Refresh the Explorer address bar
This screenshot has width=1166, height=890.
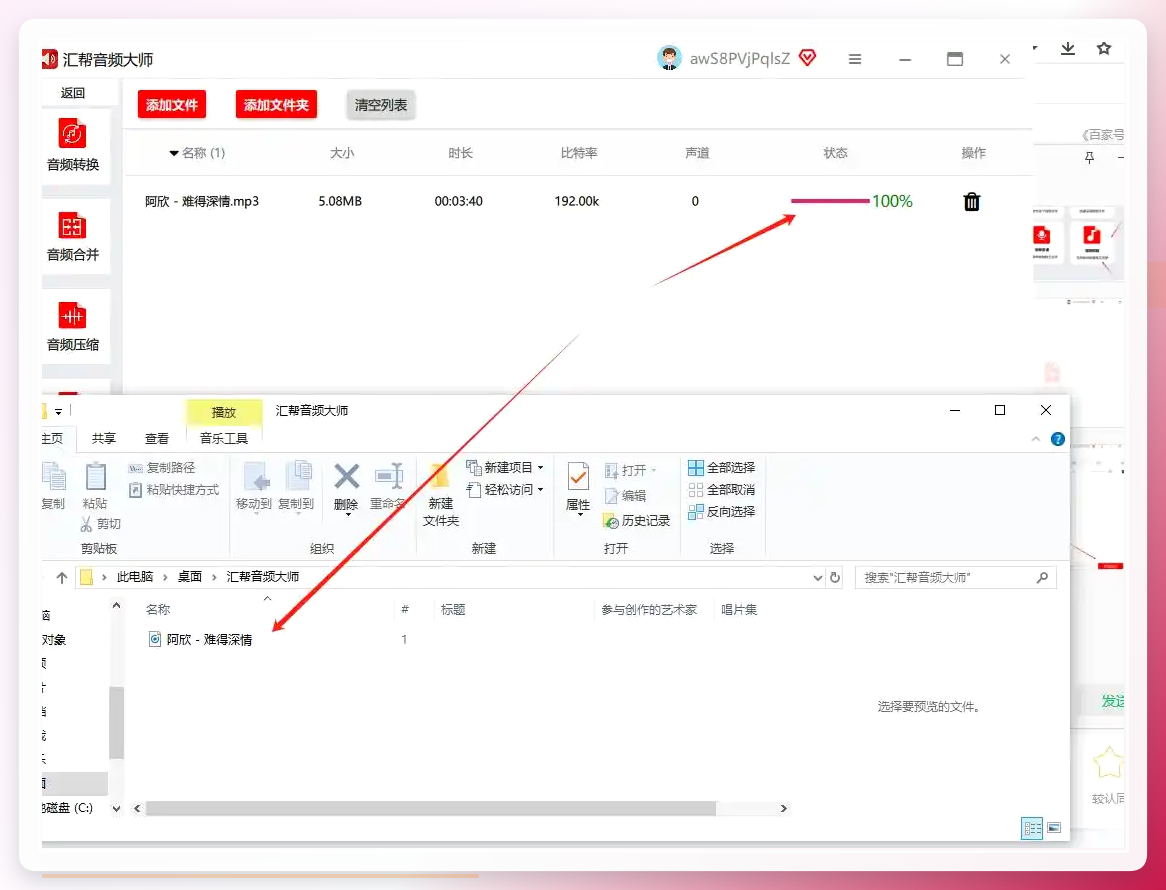[835, 578]
